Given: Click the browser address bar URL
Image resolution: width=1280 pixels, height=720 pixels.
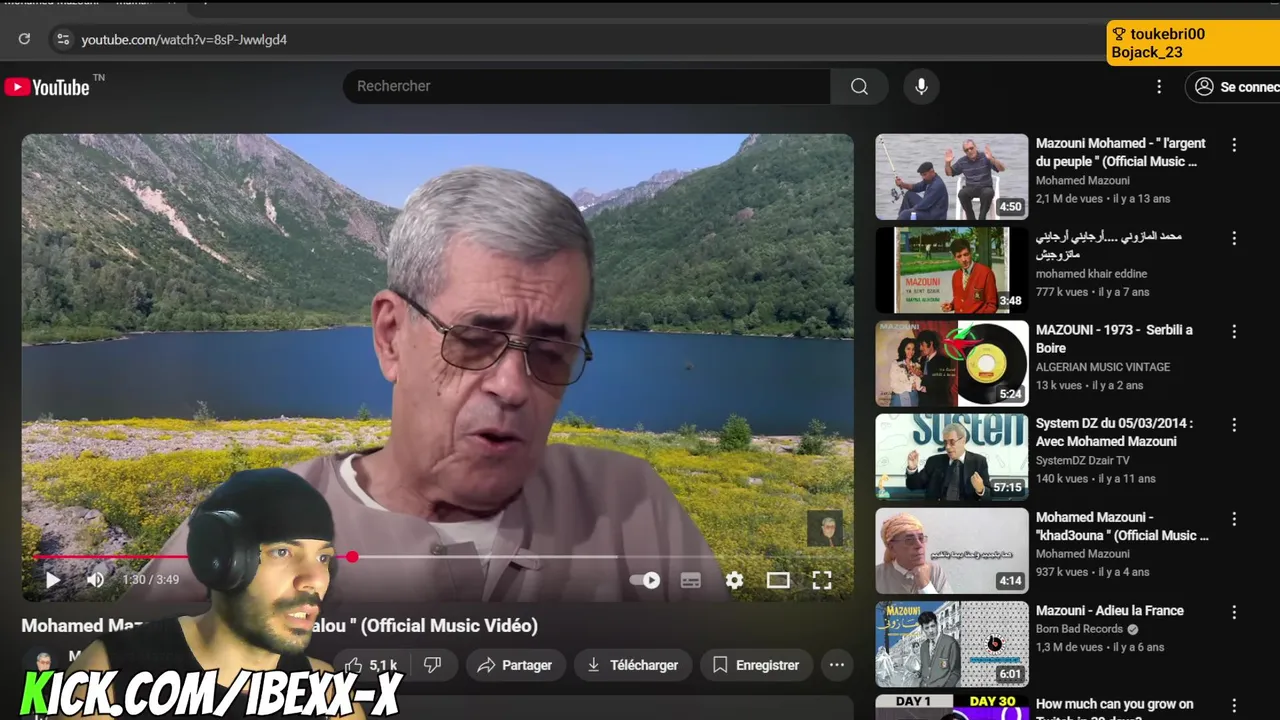Looking at the screenshot, I should tap(184, 39).
